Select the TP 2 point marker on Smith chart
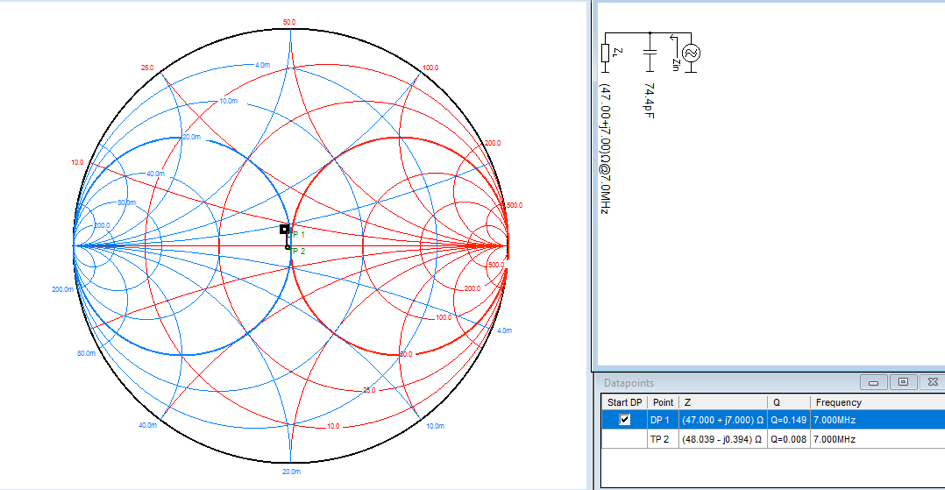 click(288, 247)
